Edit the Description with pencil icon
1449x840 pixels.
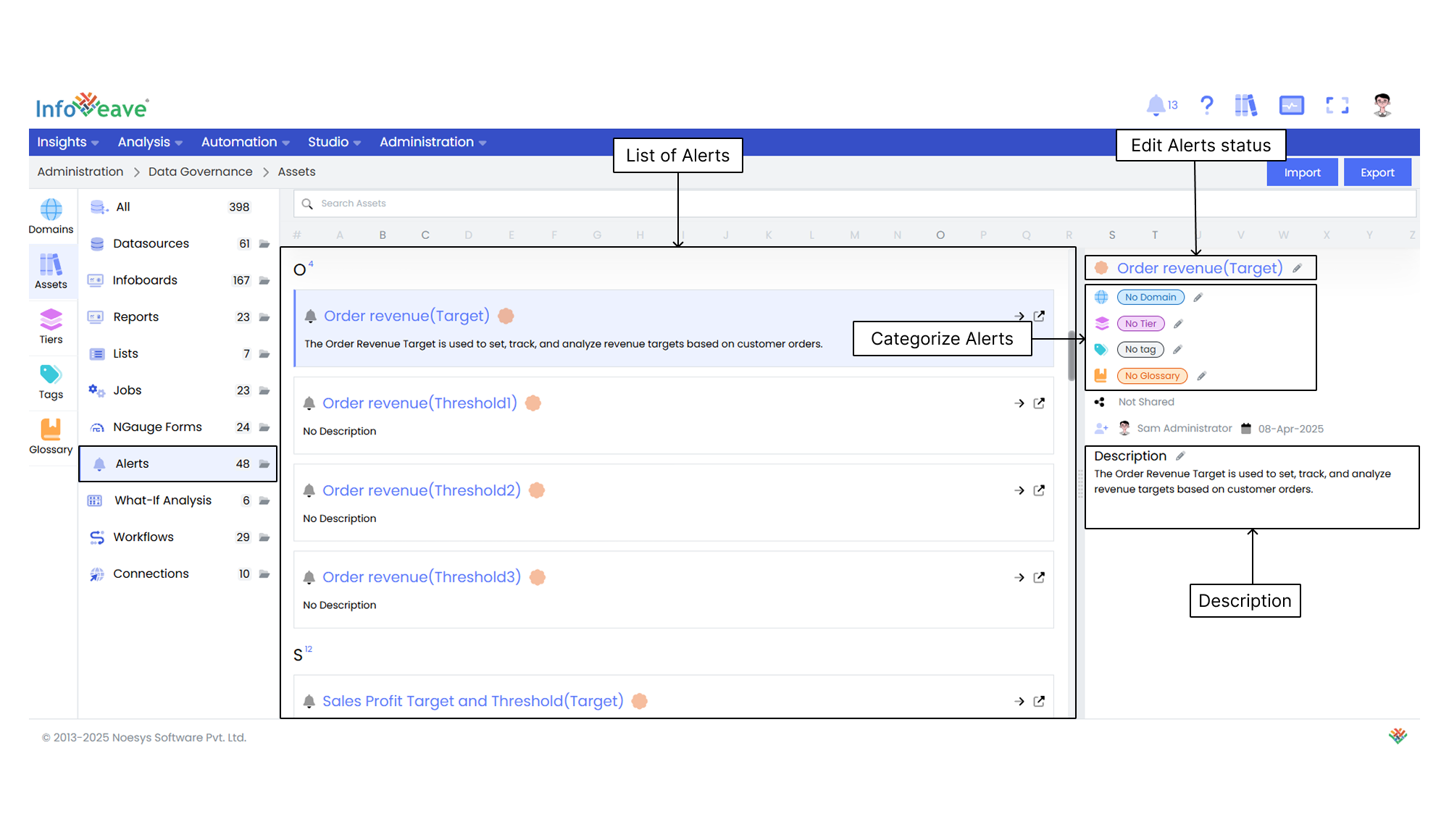coord(1180,456)
